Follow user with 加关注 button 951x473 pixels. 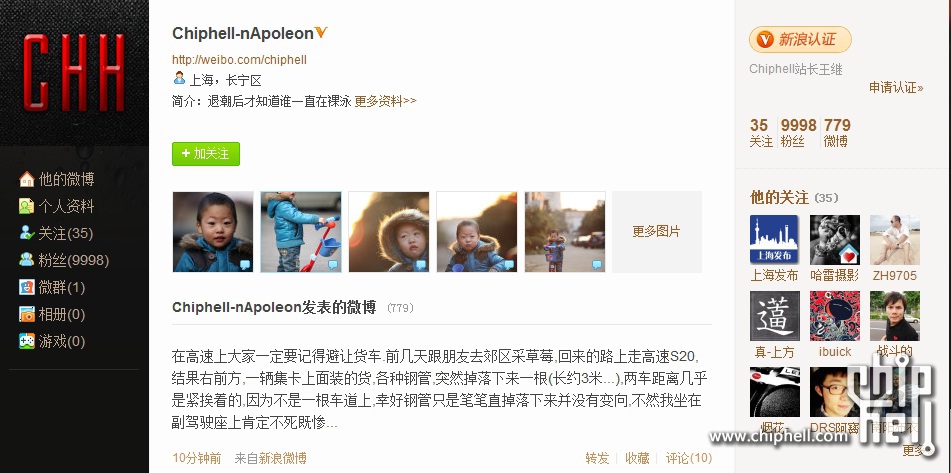(206, 154)
